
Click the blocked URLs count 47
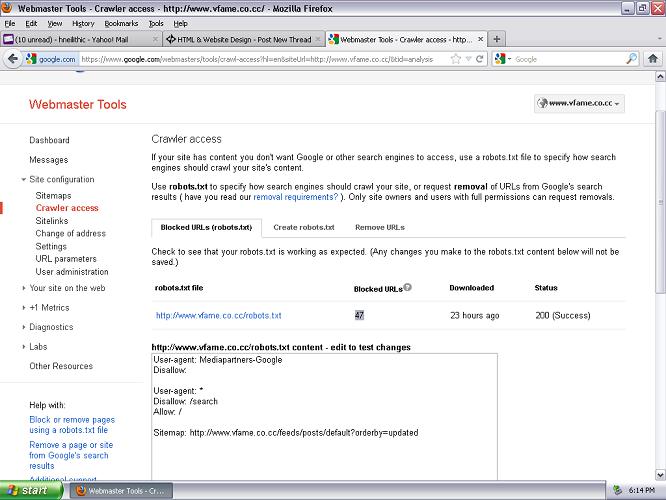tap(359, 315)
